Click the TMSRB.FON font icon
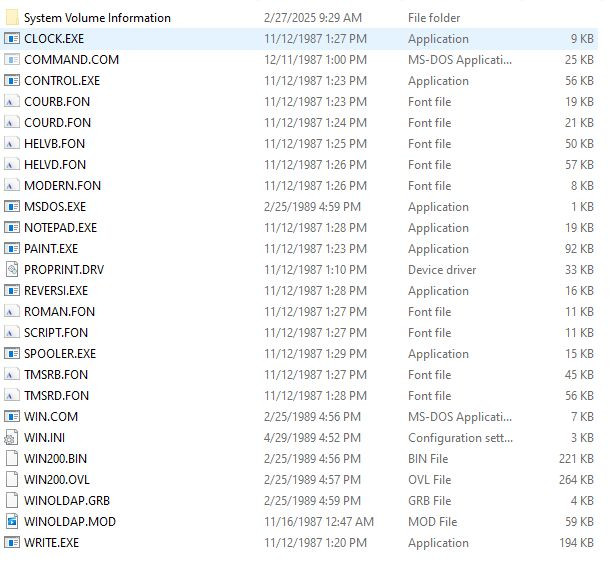 click(x=11, y=374)
